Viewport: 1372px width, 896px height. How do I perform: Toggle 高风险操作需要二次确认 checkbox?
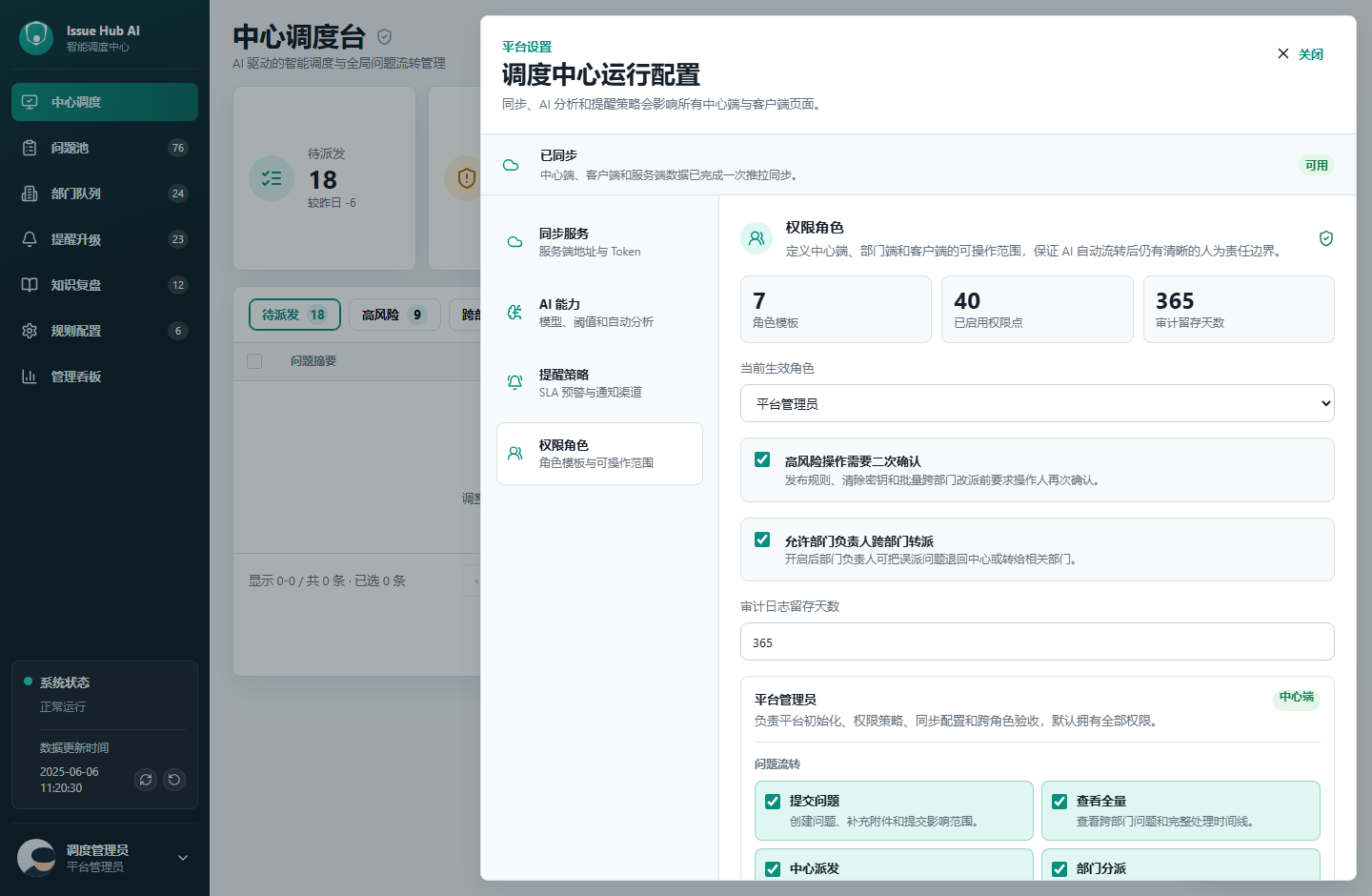pyautogui.click(x=762, y=459)
